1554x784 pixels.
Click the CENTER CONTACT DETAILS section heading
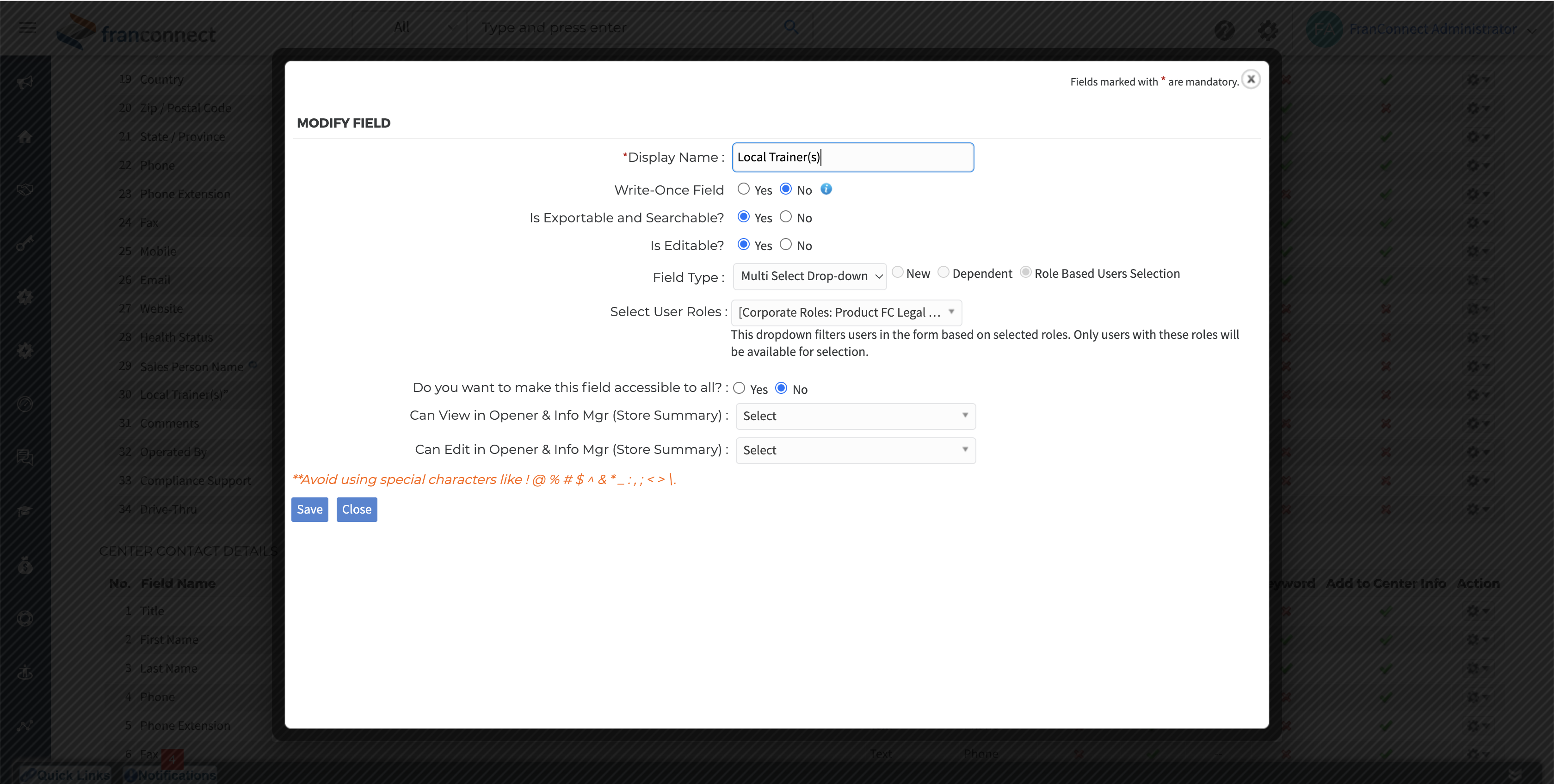pos(188,551)
